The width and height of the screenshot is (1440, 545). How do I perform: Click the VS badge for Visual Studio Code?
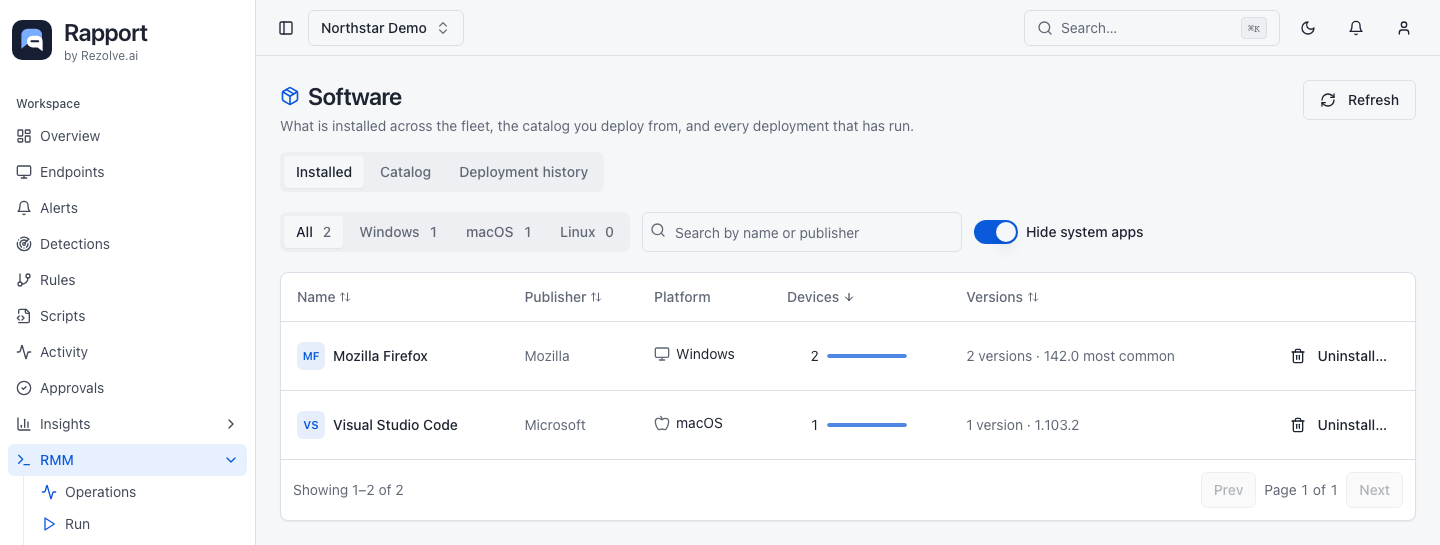(311, 425)
